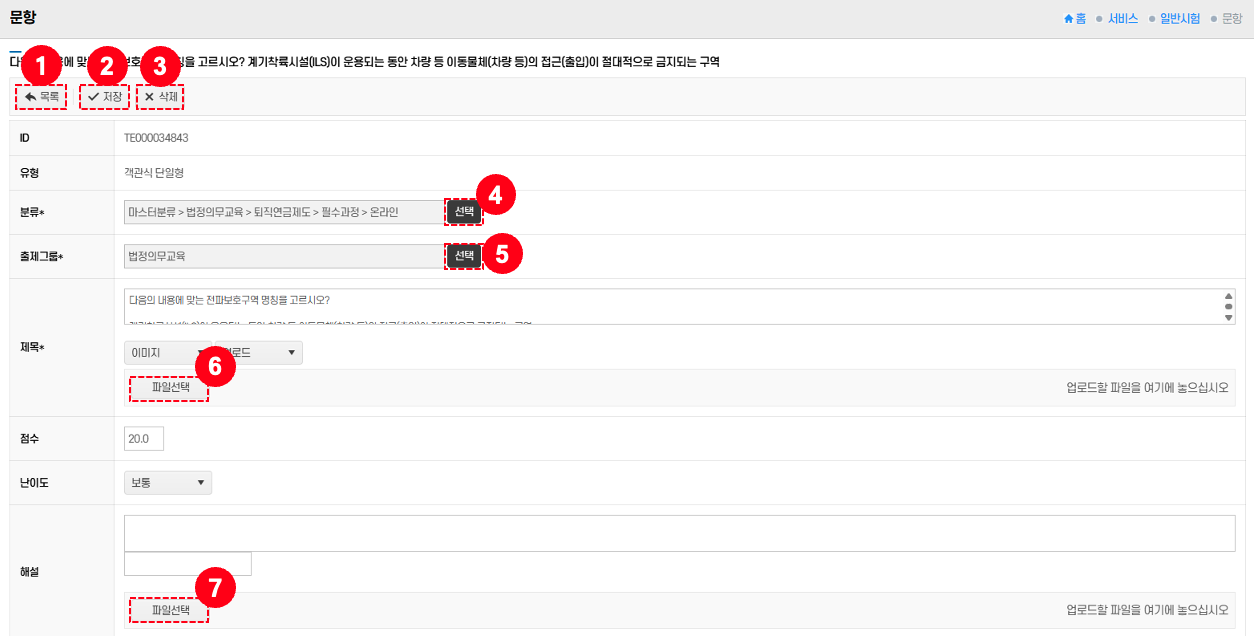
Task: Open the 업로드 dropdown beside 이미지
Action: point(265,353)
